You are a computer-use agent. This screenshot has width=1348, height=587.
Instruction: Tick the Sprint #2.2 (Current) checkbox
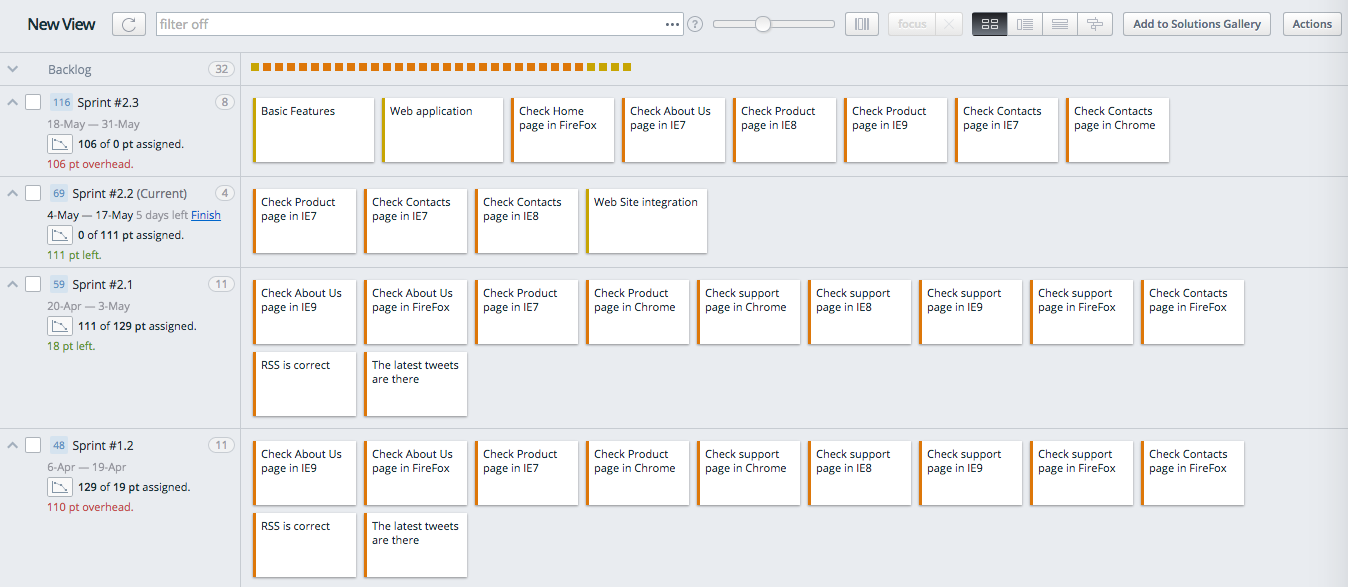[x=33, y=193]
